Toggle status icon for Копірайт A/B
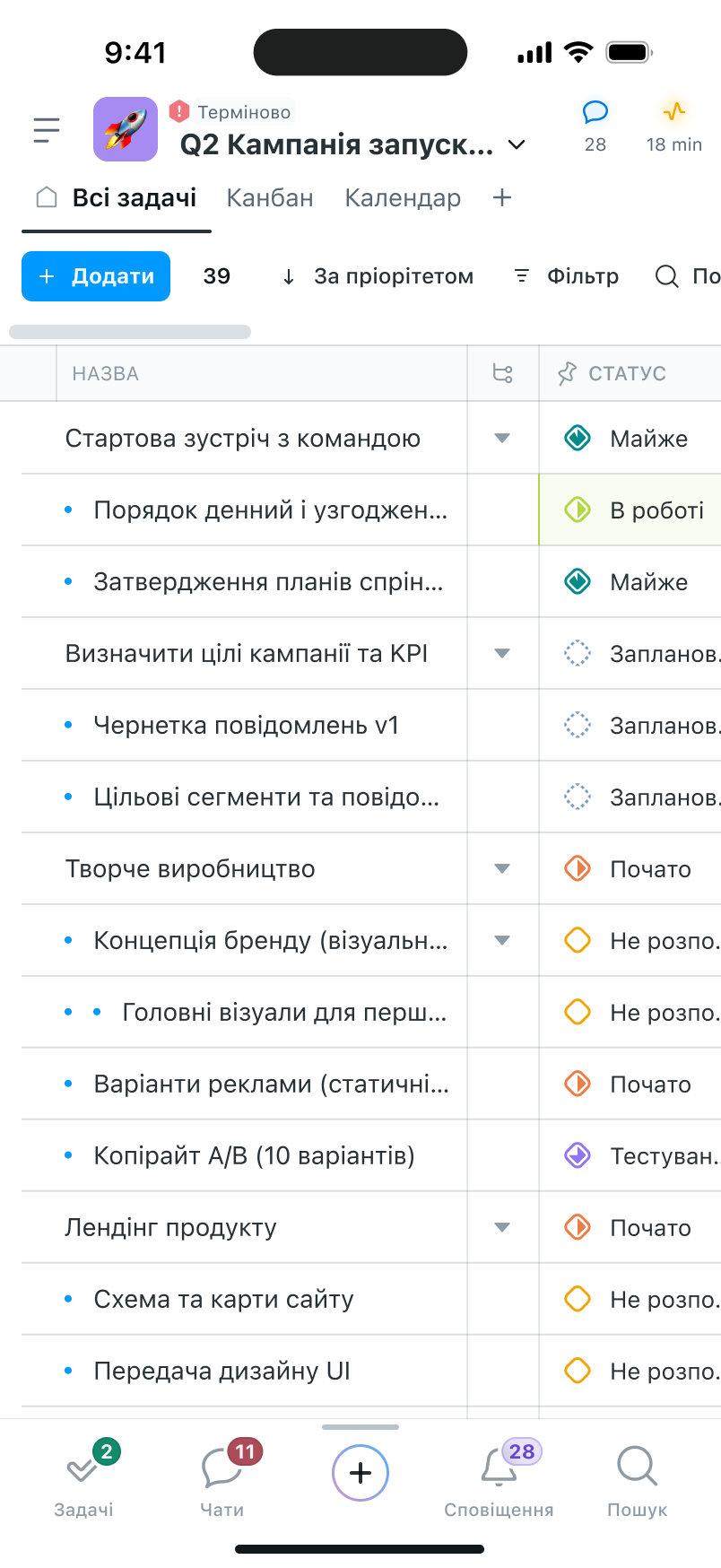The width and height of the screenshot is (721, 1568). pyautogui.click(x=578, y=1155)
